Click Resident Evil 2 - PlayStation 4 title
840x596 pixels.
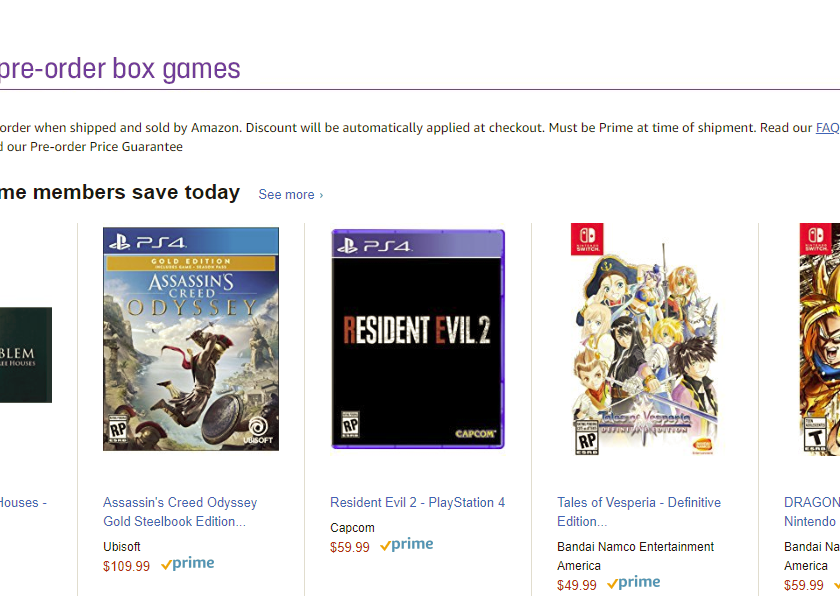click(x=417, y=502)
